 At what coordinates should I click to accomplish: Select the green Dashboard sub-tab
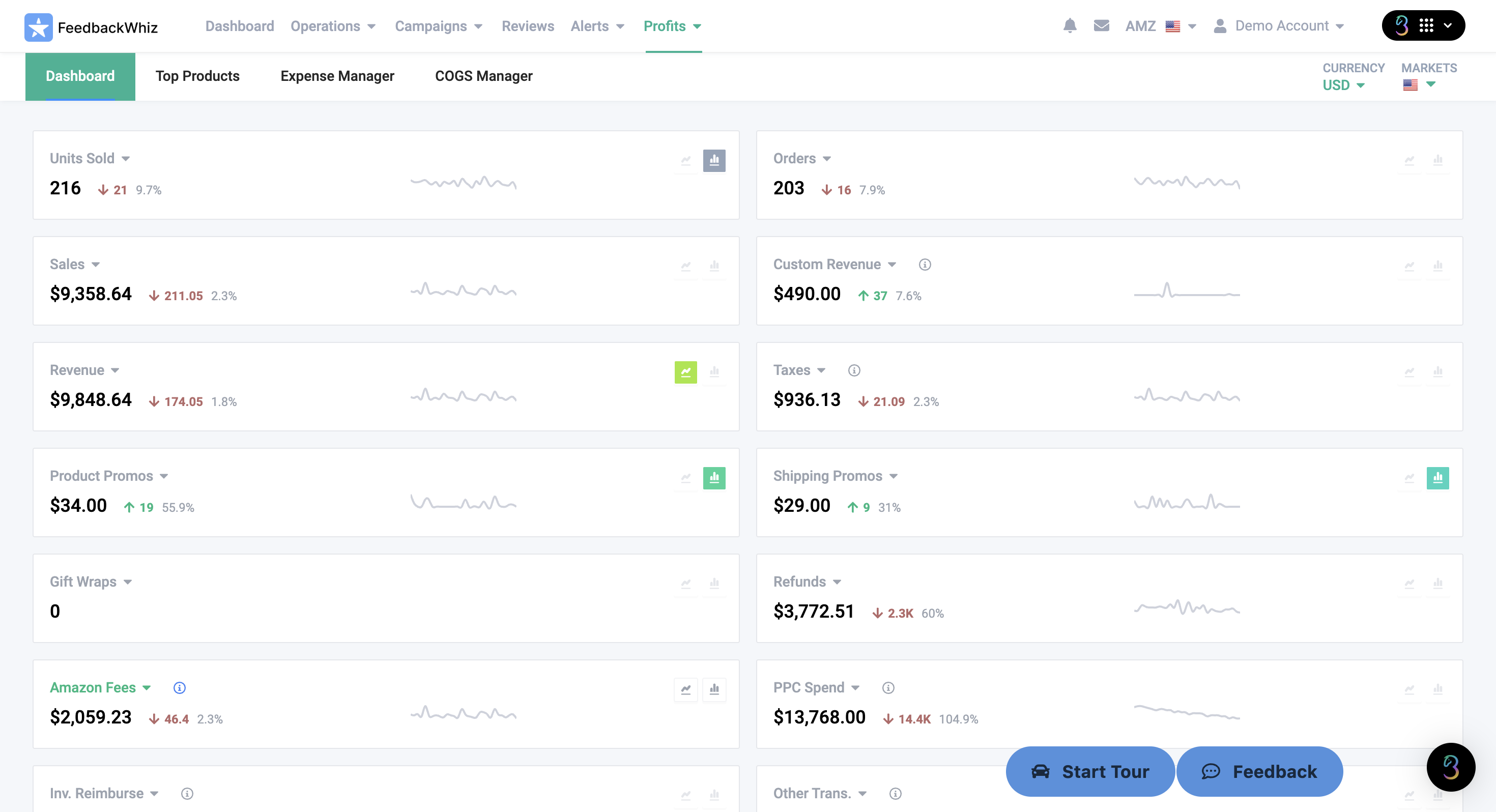[x=80, y=76]
